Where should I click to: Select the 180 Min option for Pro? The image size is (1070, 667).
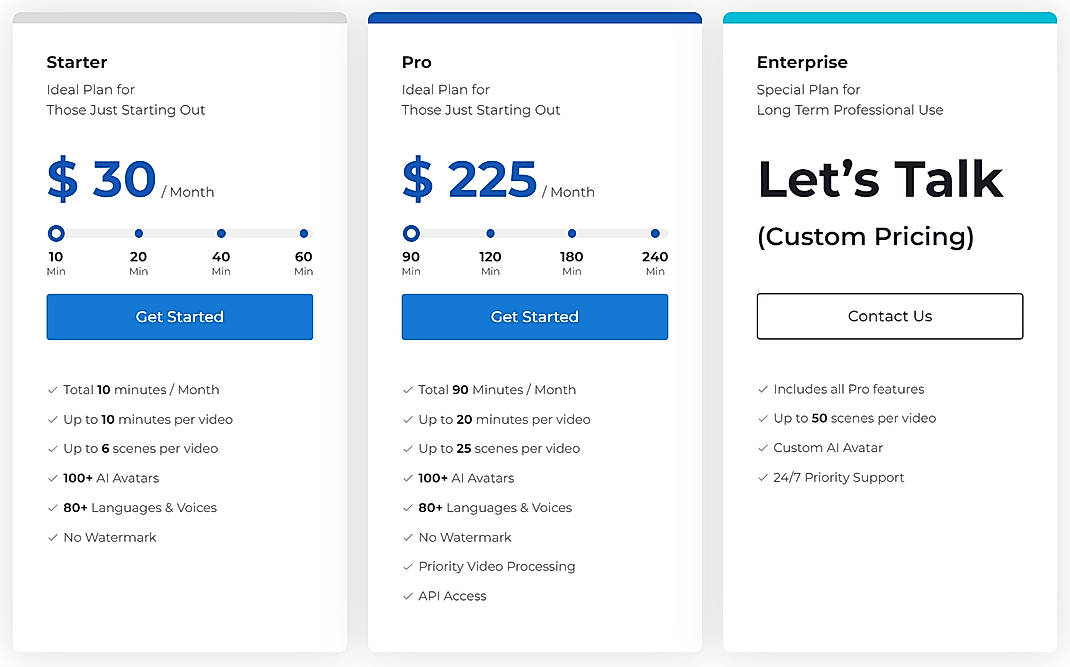pos(571,233)
